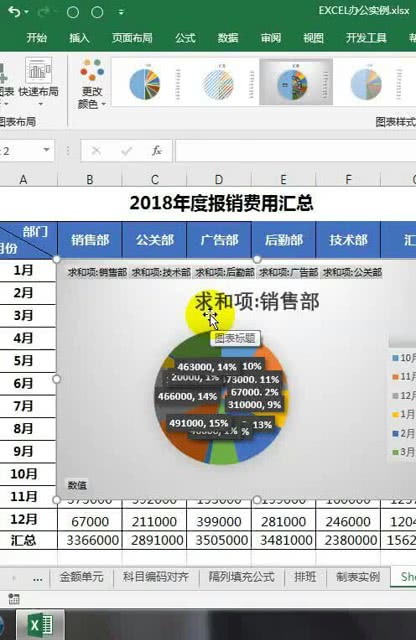The width and height of the screenshot is (416, 640).
Task: Click the Redo arrow icon
Action: click(43, 12)
